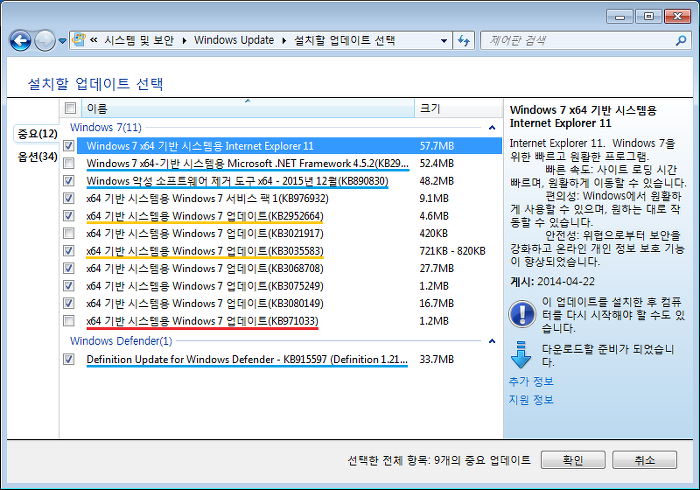Open the 지원 정보 link
This screenshot has width=700, height=490.
pos(531,399)
